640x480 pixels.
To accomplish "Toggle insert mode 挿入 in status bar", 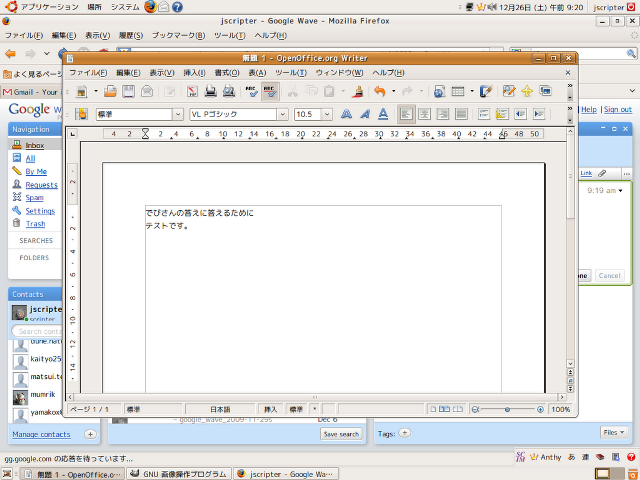I will (x=270, y=409).
